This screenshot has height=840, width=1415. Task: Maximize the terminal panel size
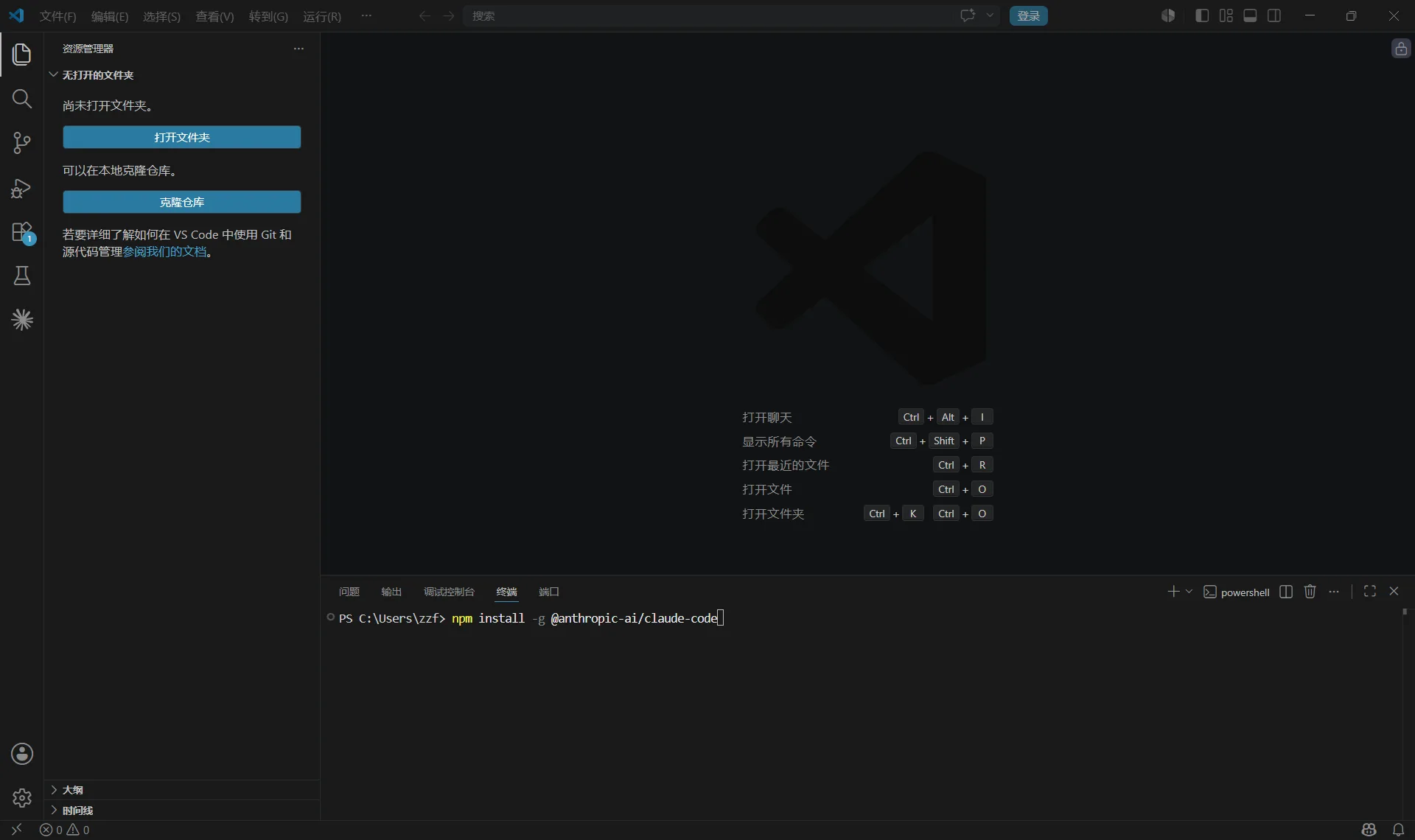[x=1370, y=592]
